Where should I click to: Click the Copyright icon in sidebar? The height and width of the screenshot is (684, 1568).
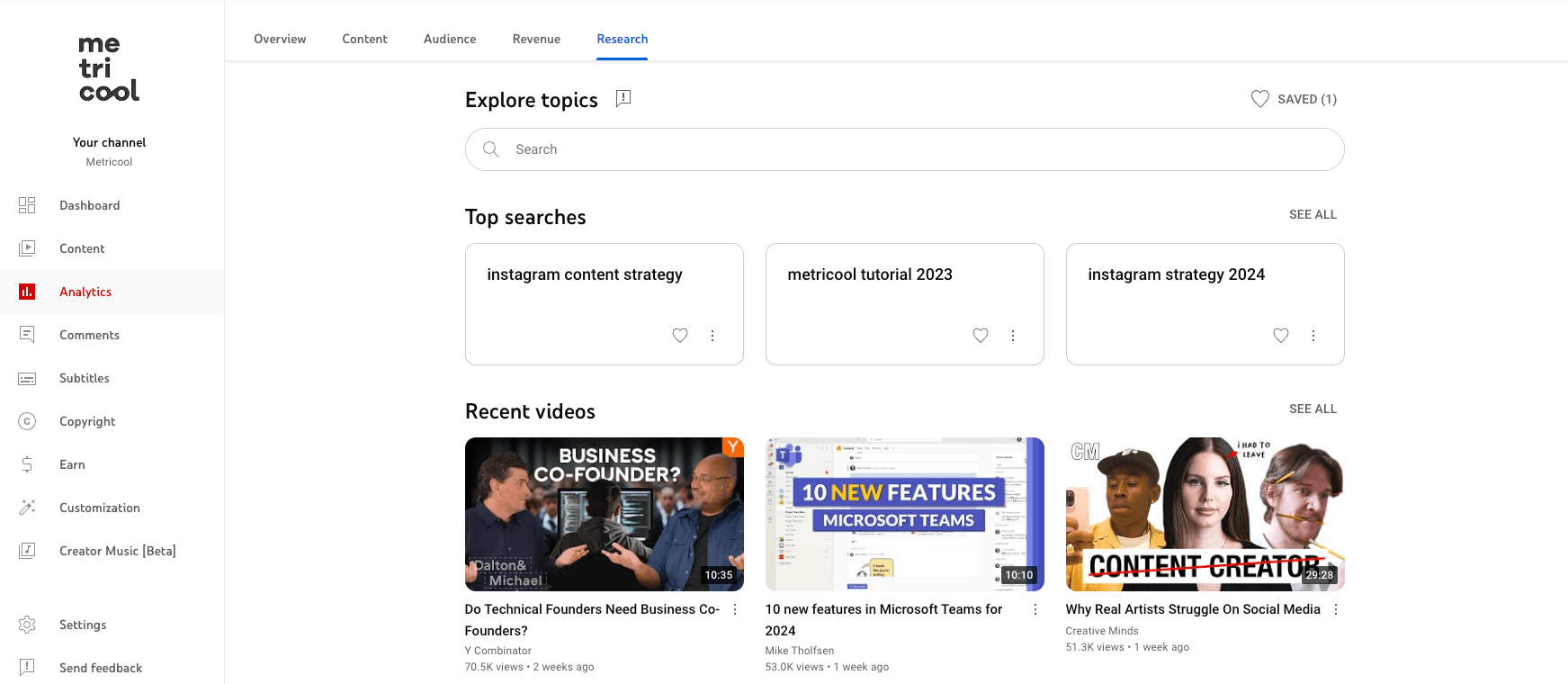27,421
